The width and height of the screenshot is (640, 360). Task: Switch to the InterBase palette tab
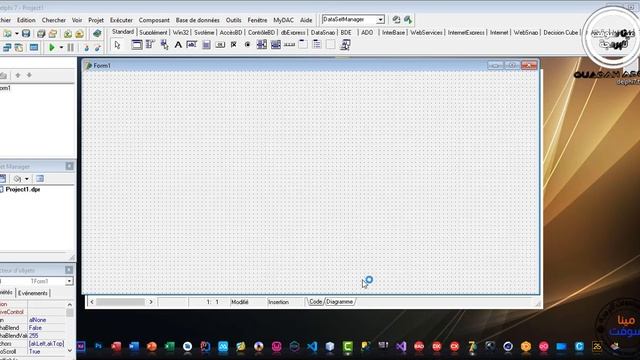(x=393, y=33)
